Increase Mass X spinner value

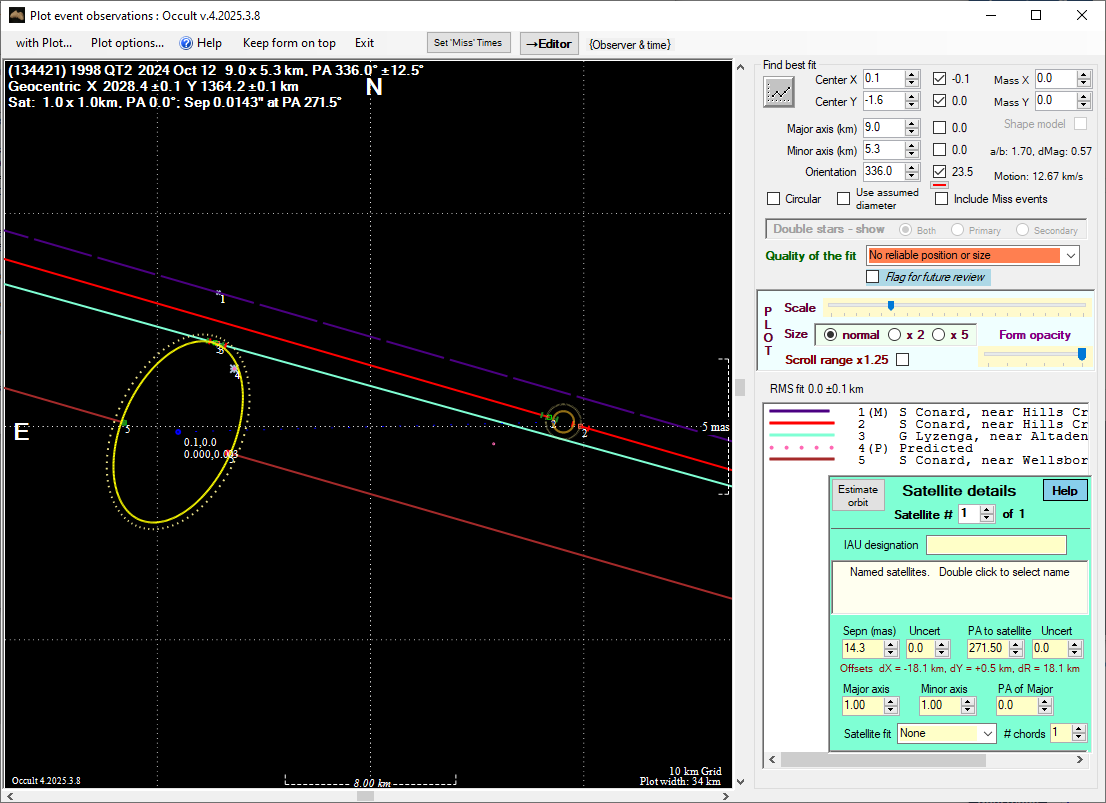click(x=1084, y=75)
